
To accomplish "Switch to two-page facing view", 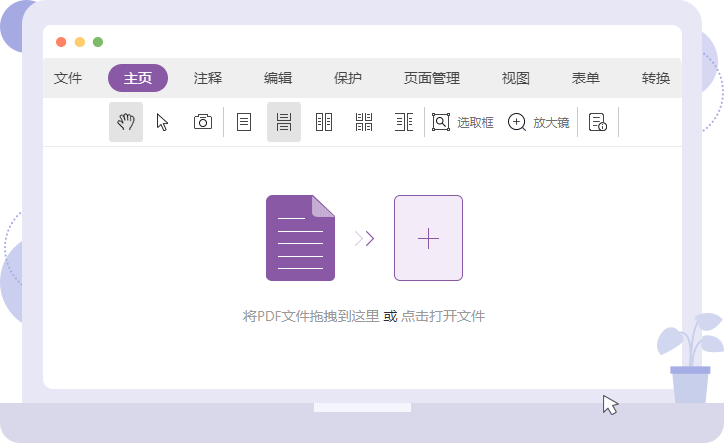I will (x=324, y=122).
